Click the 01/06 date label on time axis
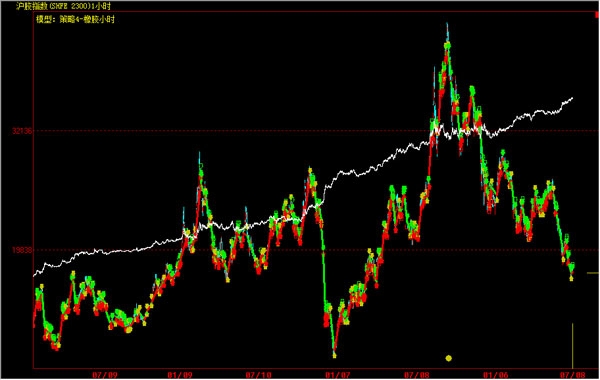The width and height of the screenshot is (600, 380). pyautogui.click(x=496, y=375)
